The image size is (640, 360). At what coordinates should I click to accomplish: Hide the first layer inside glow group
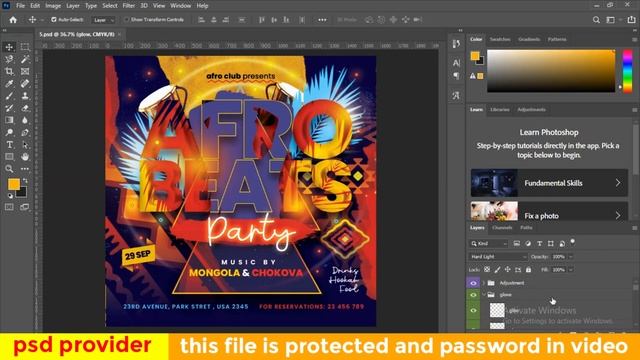[473, 310]
